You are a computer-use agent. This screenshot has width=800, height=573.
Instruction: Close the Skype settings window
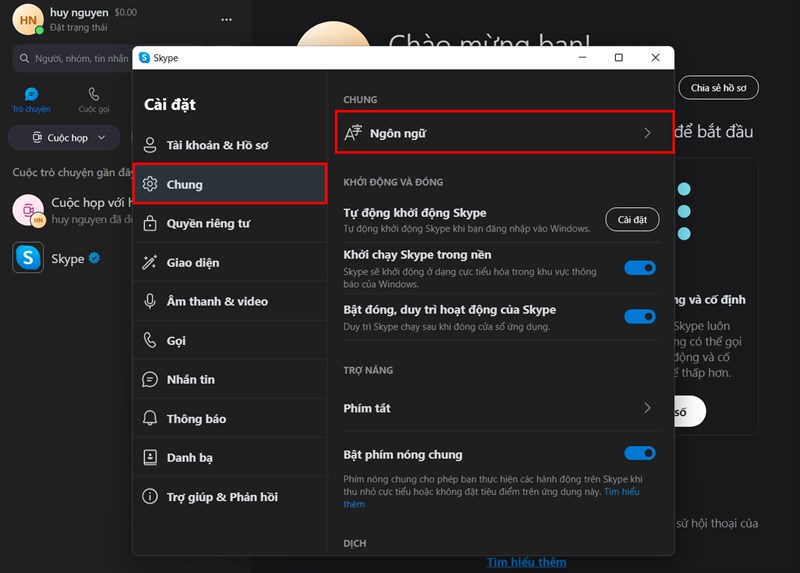click(656, 58)
